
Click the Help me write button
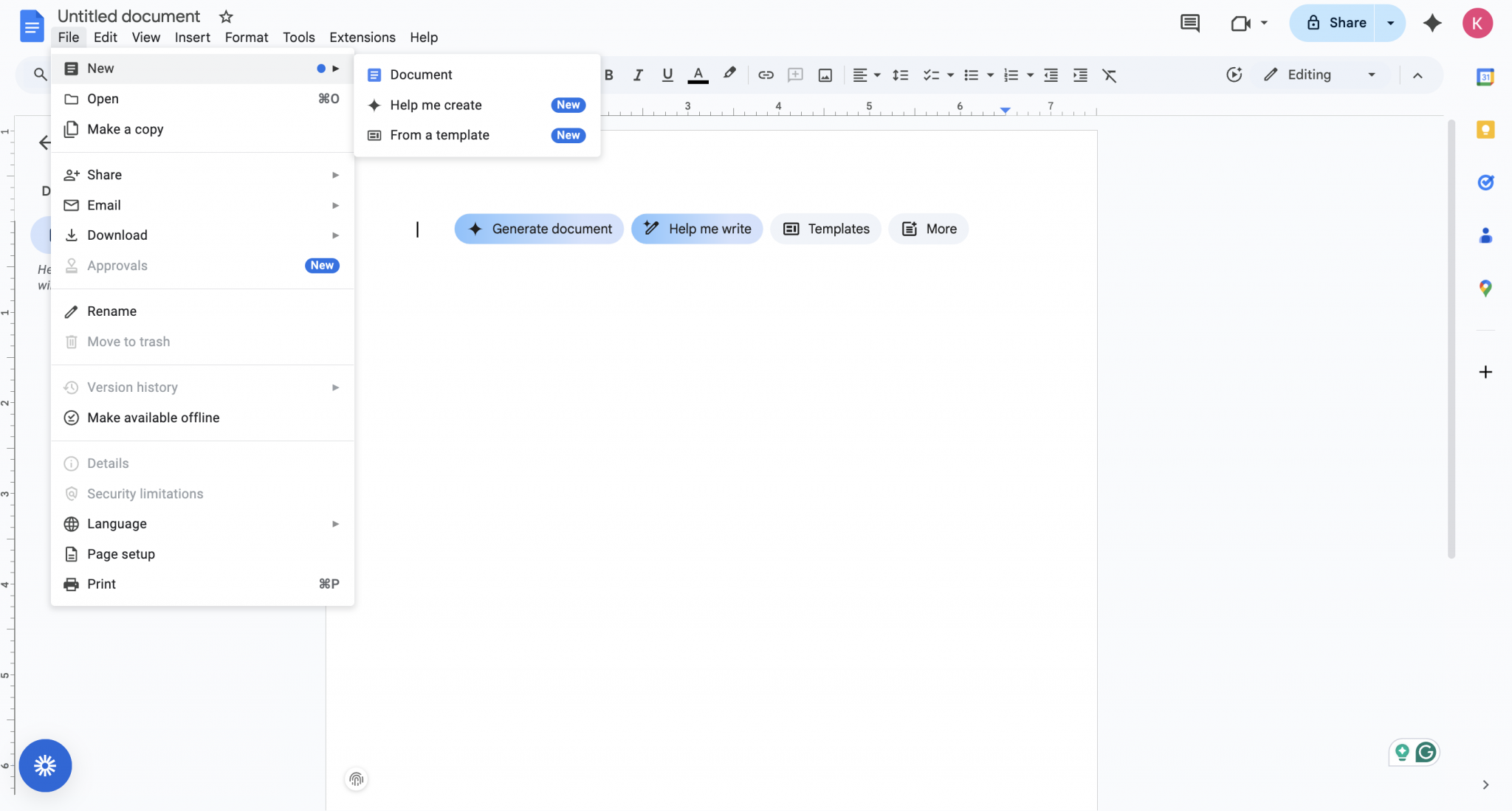(x=696, y=229)
